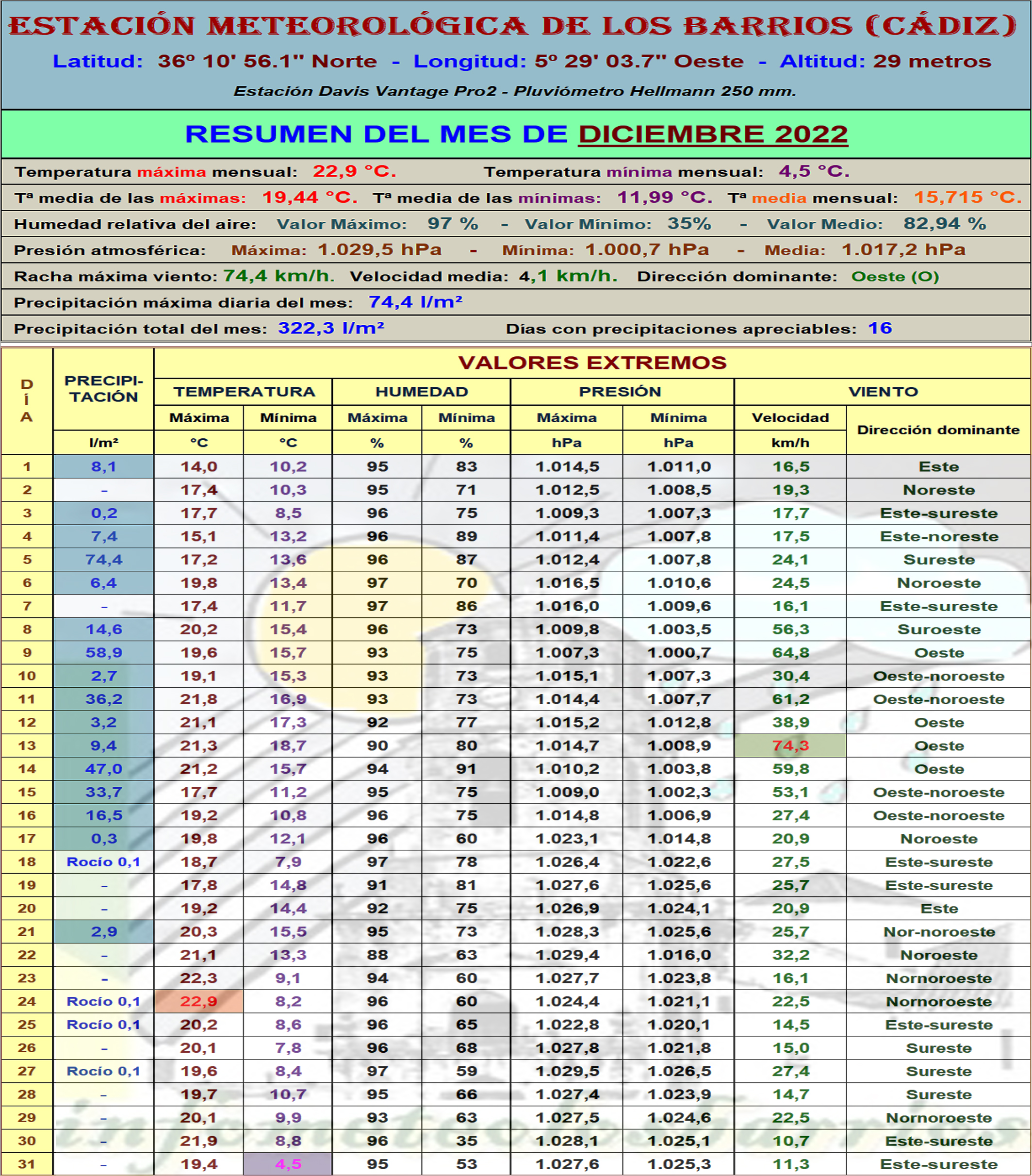Click the Dirección dominante column header

(938, 430)
